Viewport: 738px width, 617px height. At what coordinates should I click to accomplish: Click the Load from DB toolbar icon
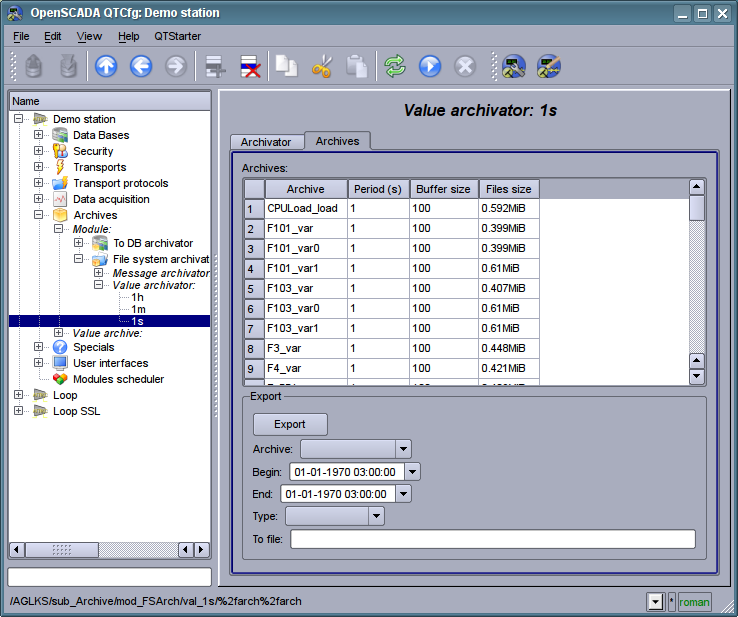tap(34, 66)
